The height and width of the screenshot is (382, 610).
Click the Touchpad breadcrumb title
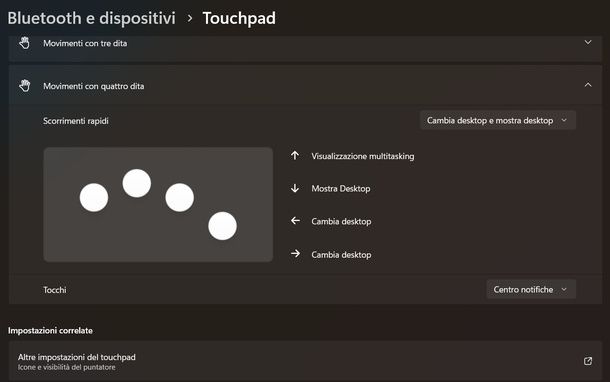tap(239, 18)
